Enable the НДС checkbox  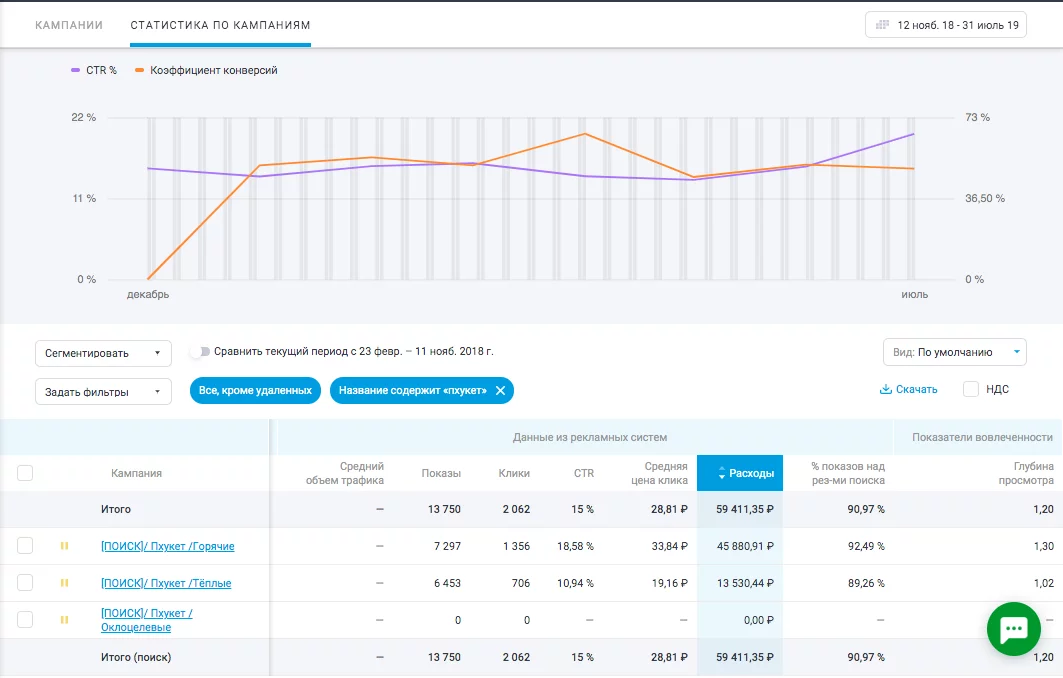click(970, 390)
